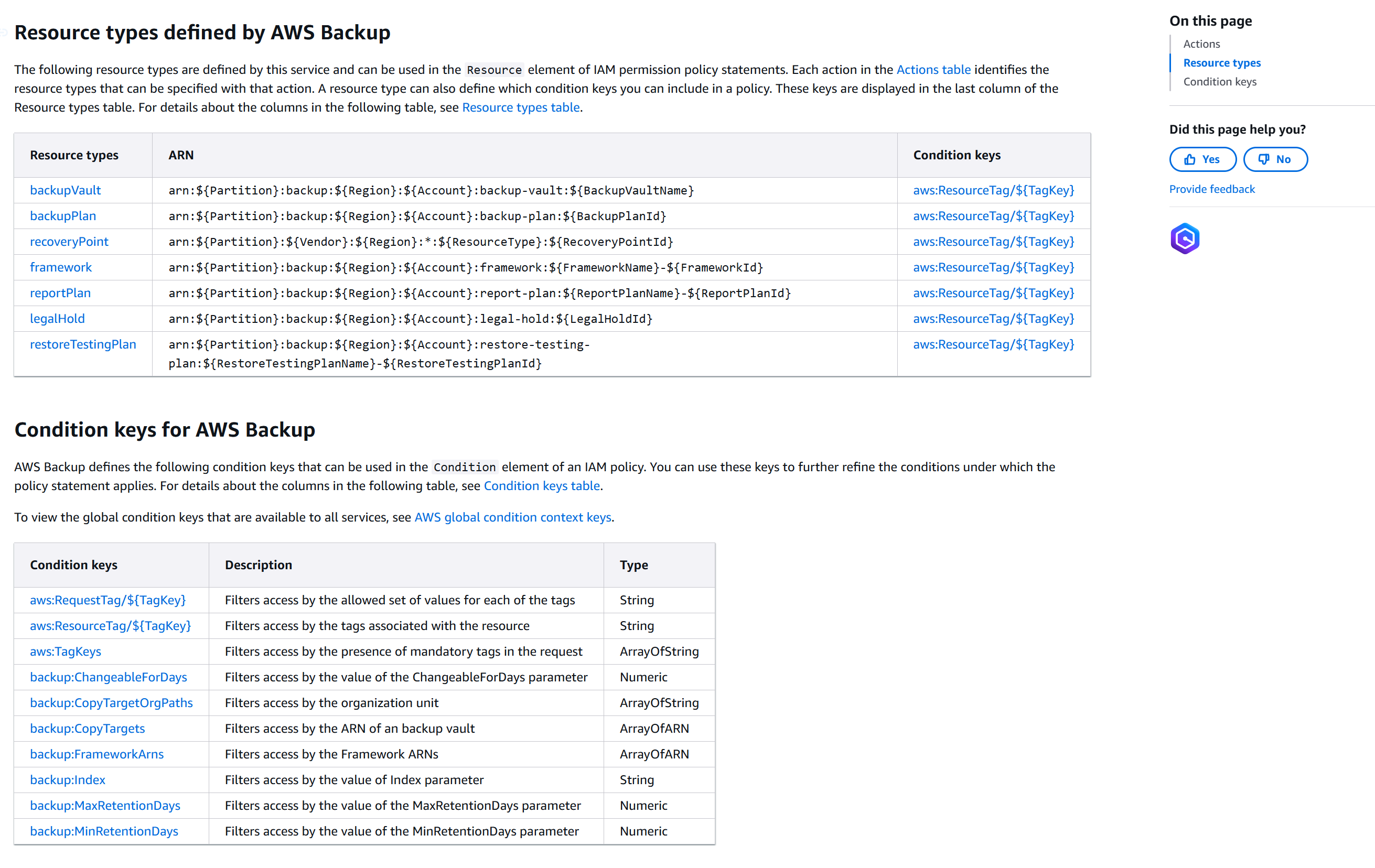Click ResourceTag condition key in framework row
Viewport: 1375px width, 868px height.
(x=993, y=267)
